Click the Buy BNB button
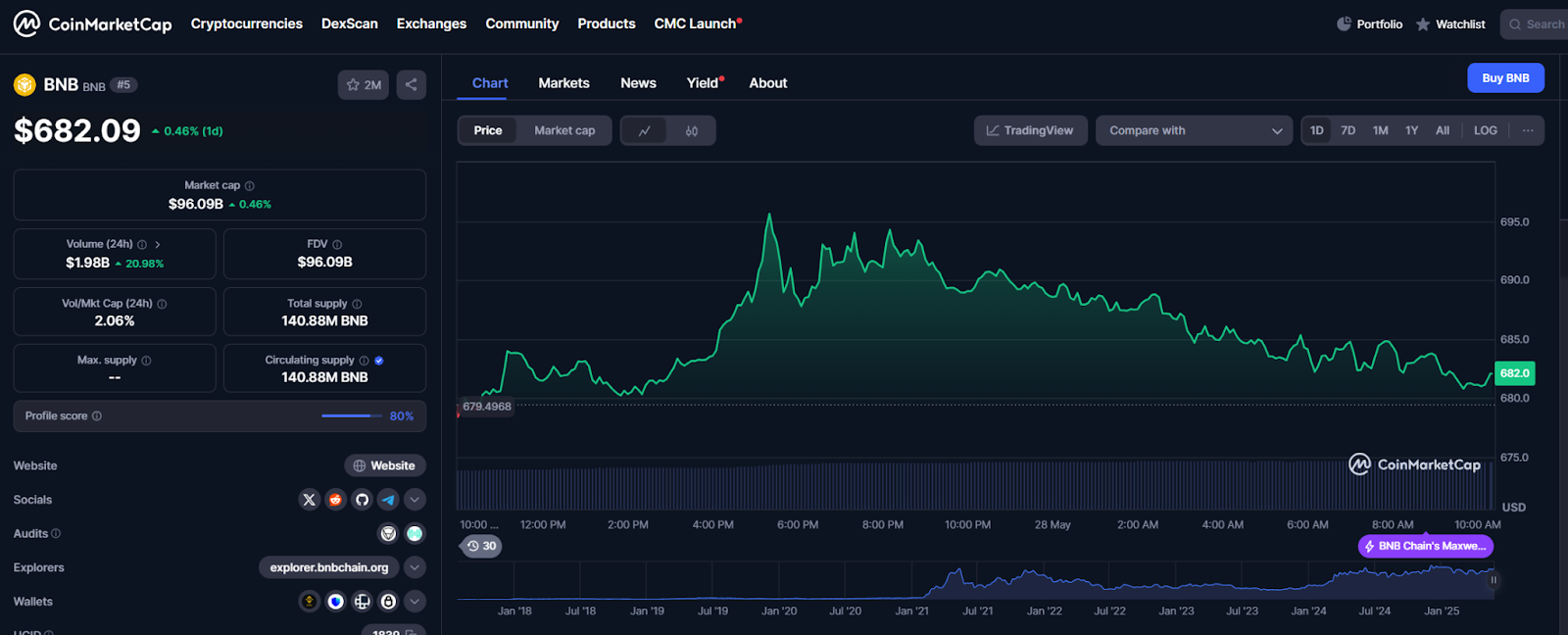The height and width of the screenshot is (635, 1568). tap(1505, 78)
